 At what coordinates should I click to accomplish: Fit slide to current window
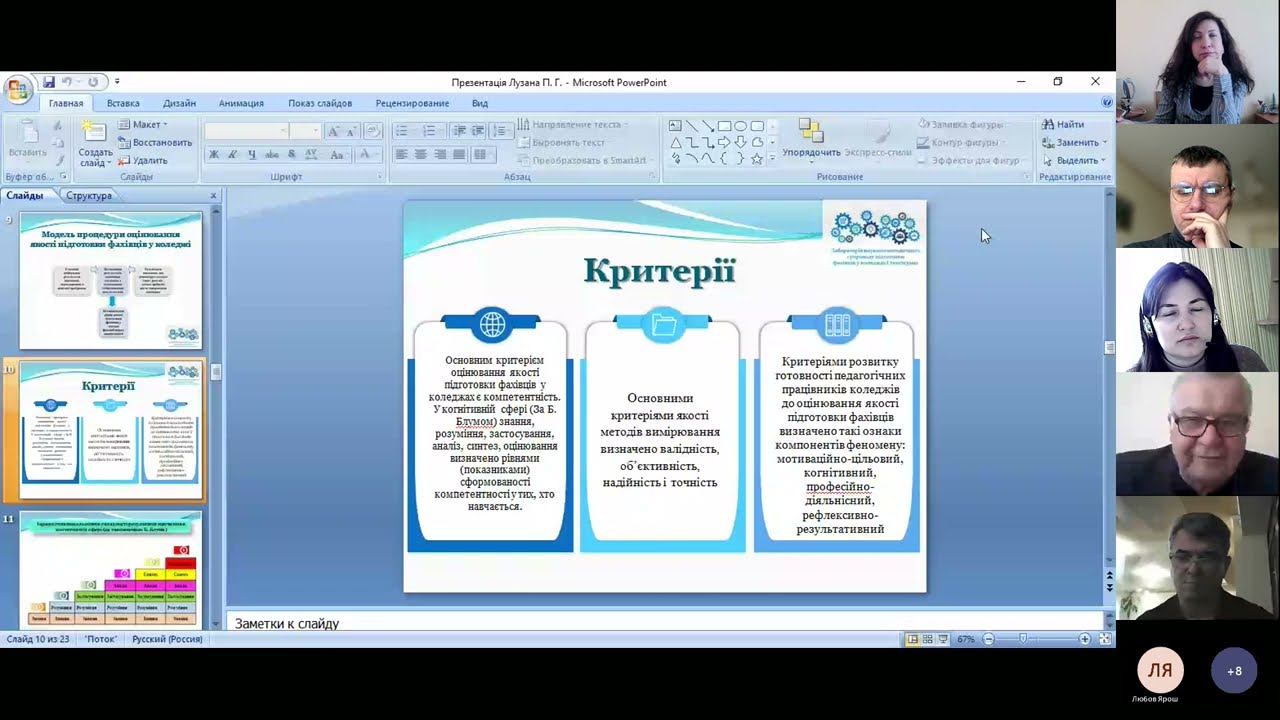pyautogui.click(x=1105, y=639)
